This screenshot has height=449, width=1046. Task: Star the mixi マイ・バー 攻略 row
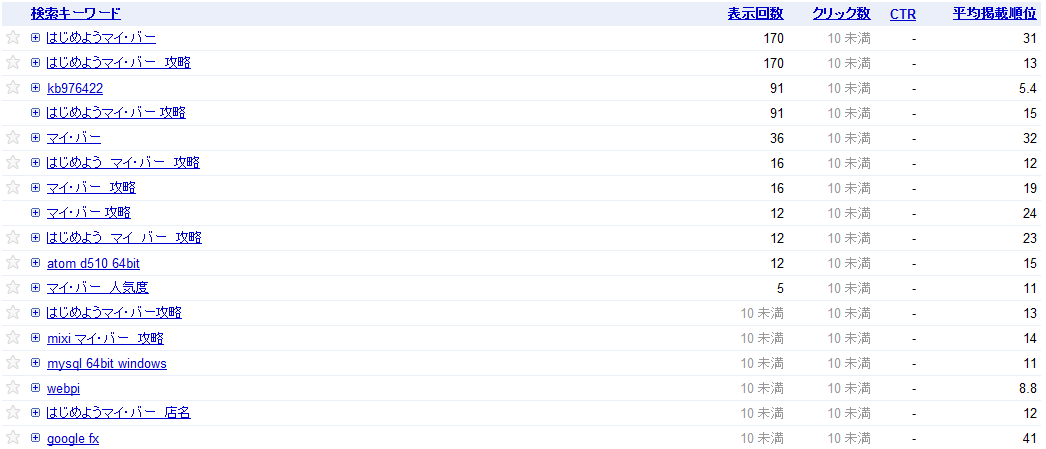[x=13, y=338]
